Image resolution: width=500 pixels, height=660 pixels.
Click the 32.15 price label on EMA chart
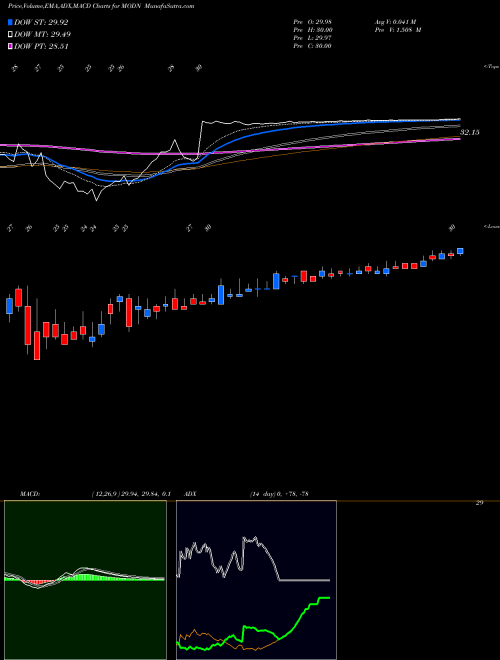[x=470, y=132]
